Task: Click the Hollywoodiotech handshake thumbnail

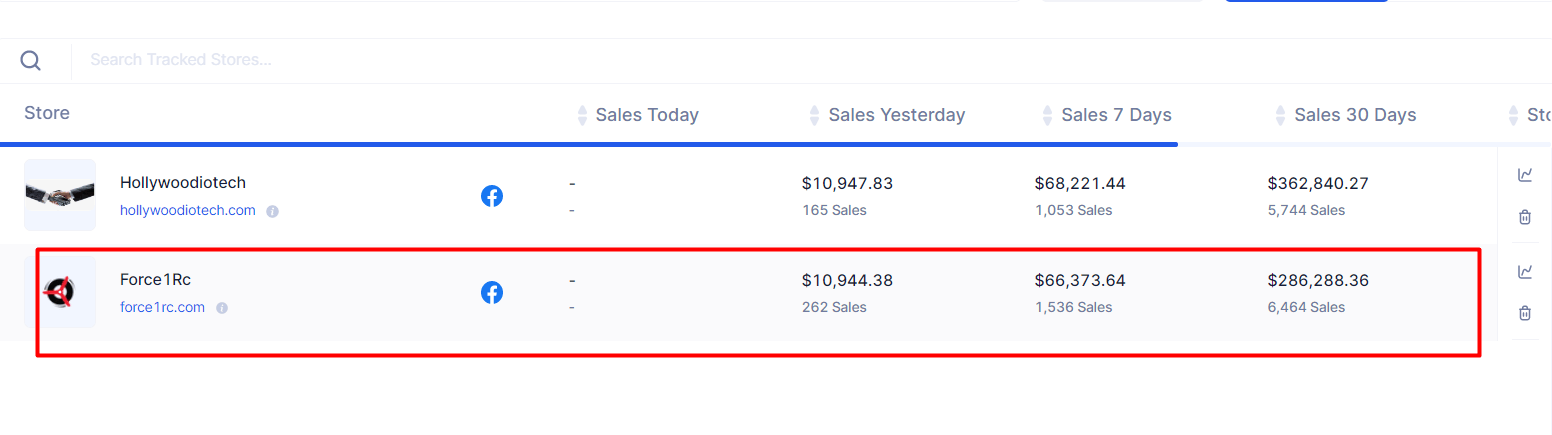Action: [x=60, y=195]
